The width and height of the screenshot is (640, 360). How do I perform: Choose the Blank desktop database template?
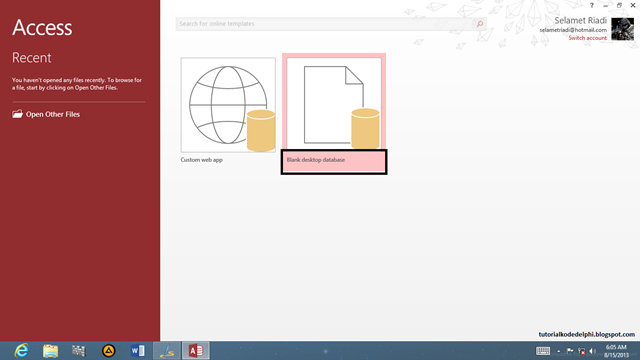click(x=334, y=113)
